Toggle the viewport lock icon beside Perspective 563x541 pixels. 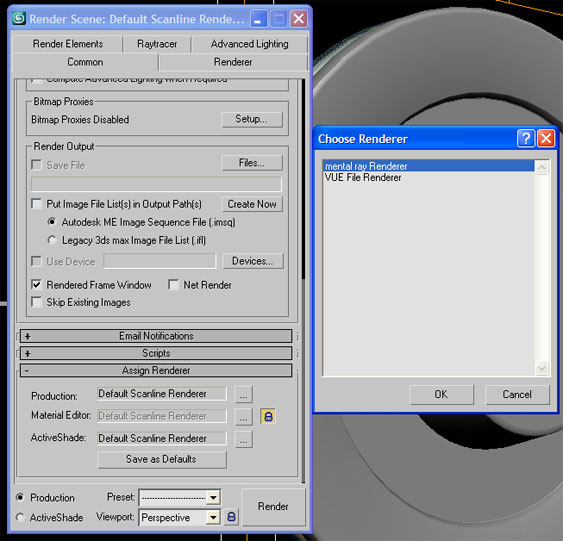click(x=232, y=517)
